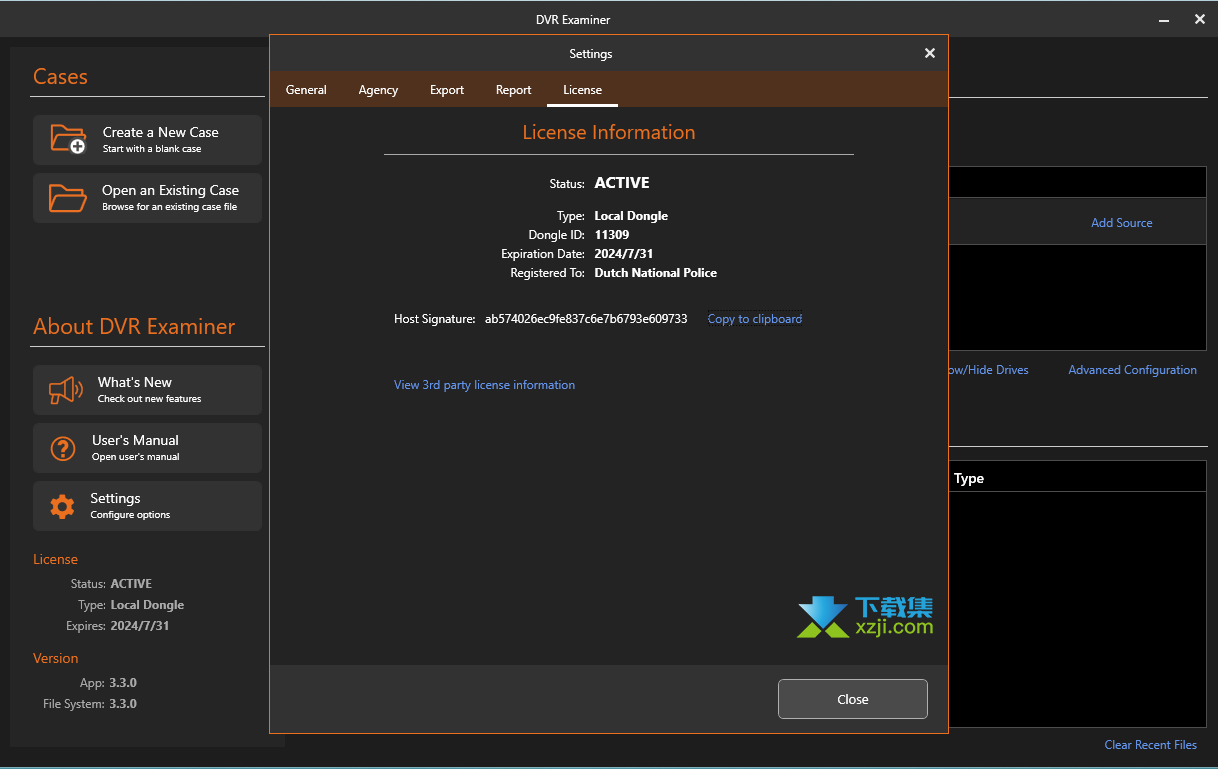This screenshot has width=1218, height=769.
Task: Click the gear Settings icon
Action: tap(63, 506)
